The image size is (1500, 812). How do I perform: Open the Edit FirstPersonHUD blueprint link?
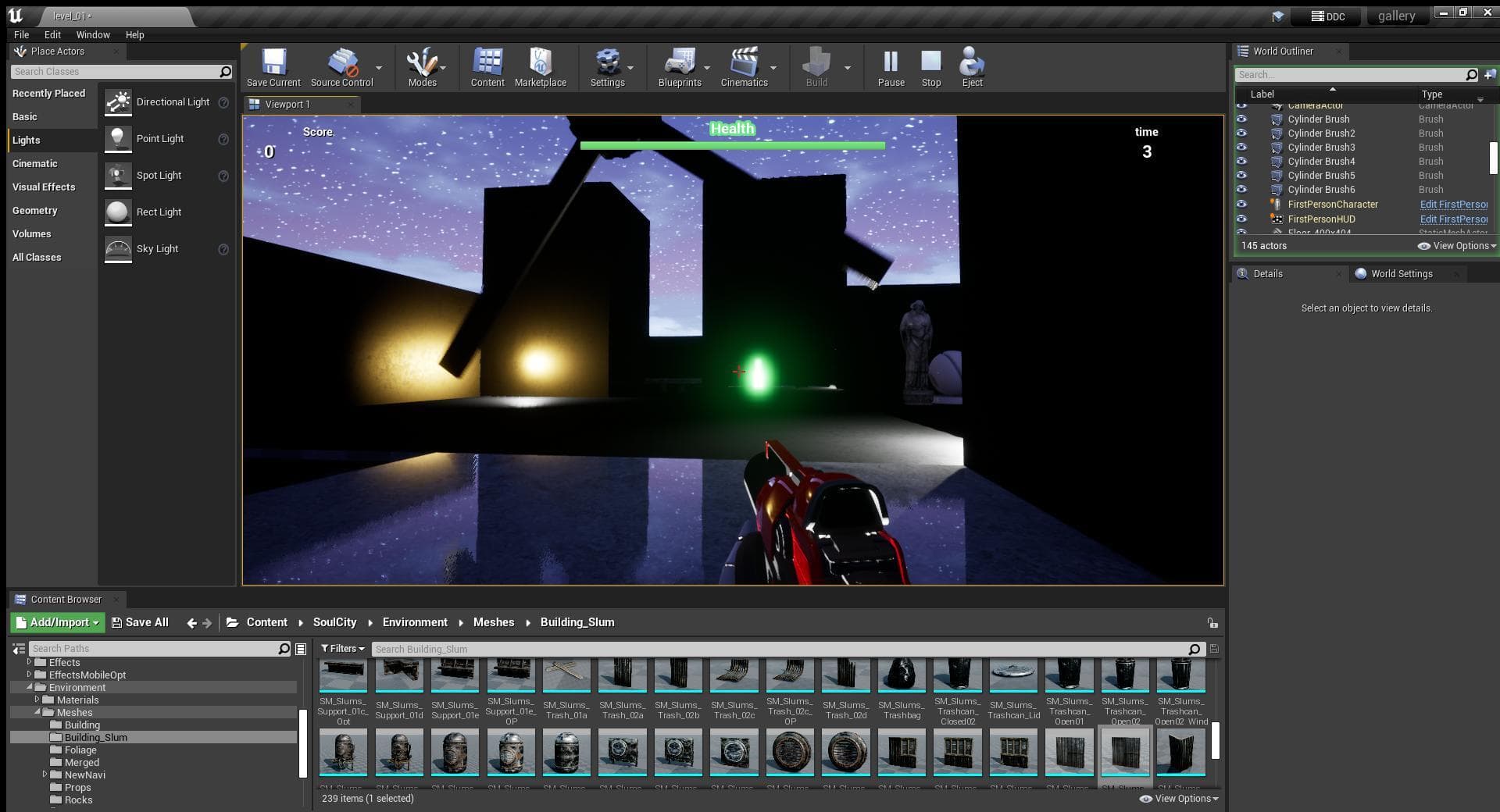[x=1454, y=219]
